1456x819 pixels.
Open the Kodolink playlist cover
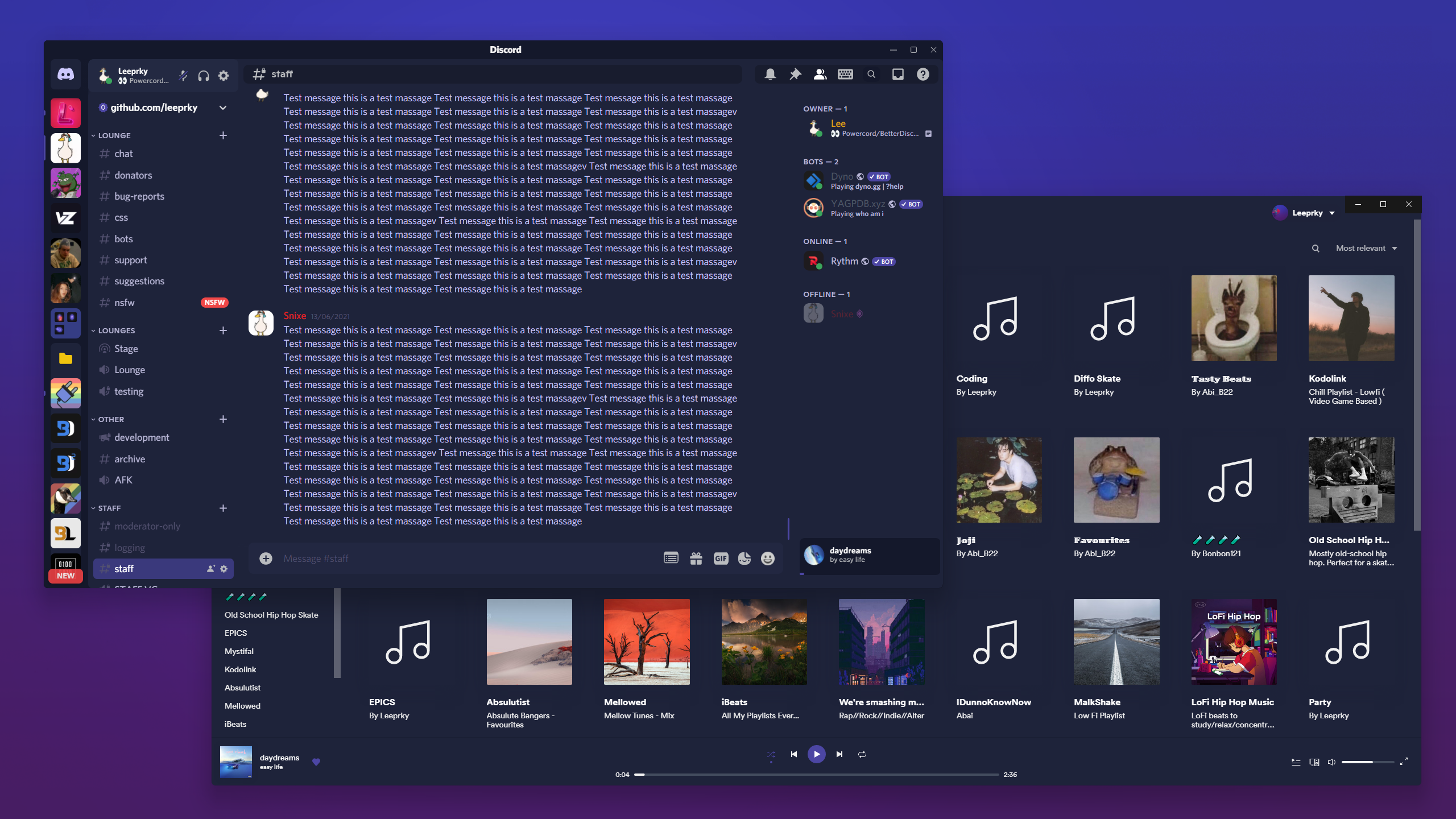pyautogui.click(x=1351, y=318)
